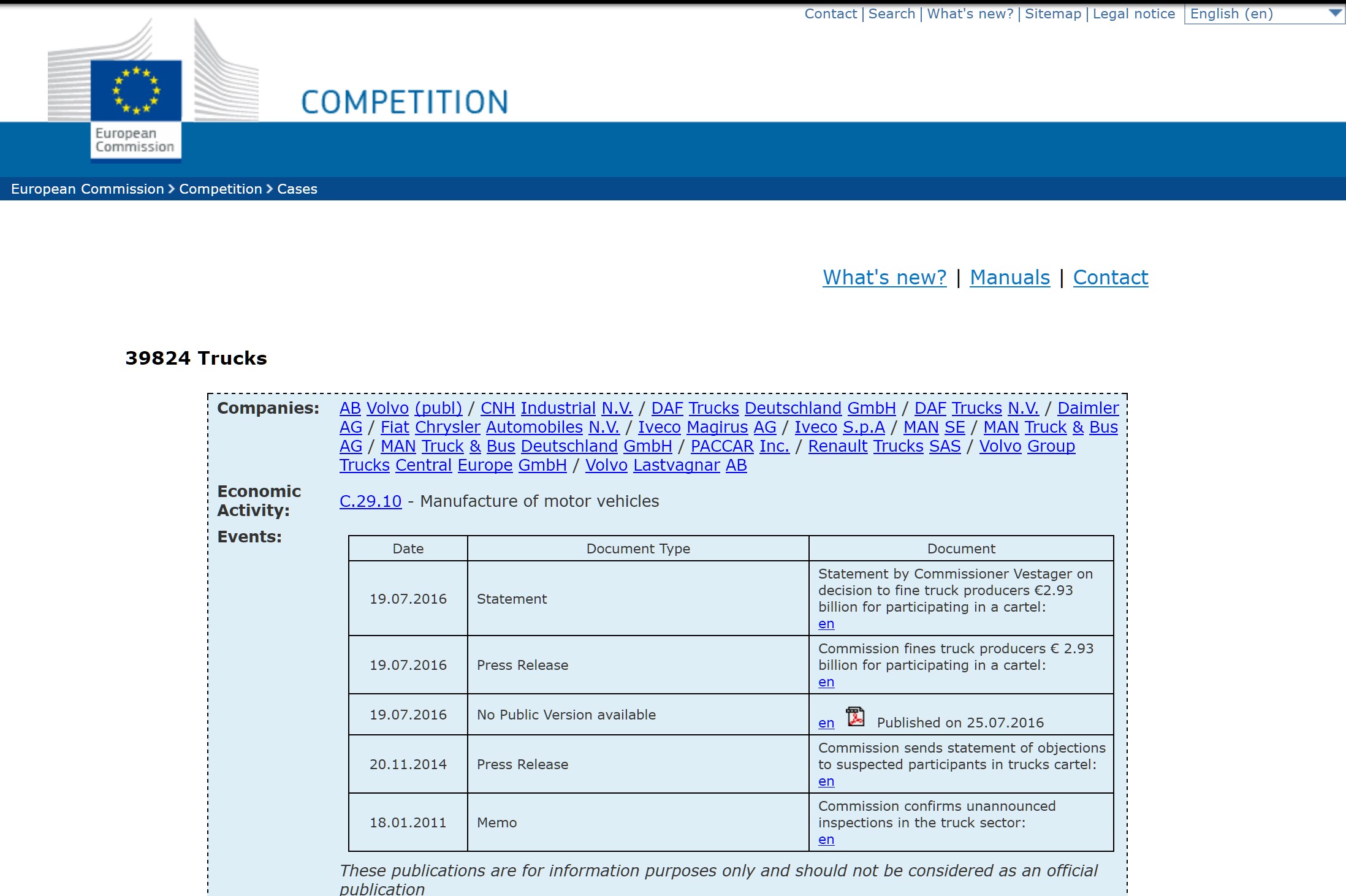Open en link for Vestager statement
This screenshot has height=896, width=1346.
(x=826, y=624)
